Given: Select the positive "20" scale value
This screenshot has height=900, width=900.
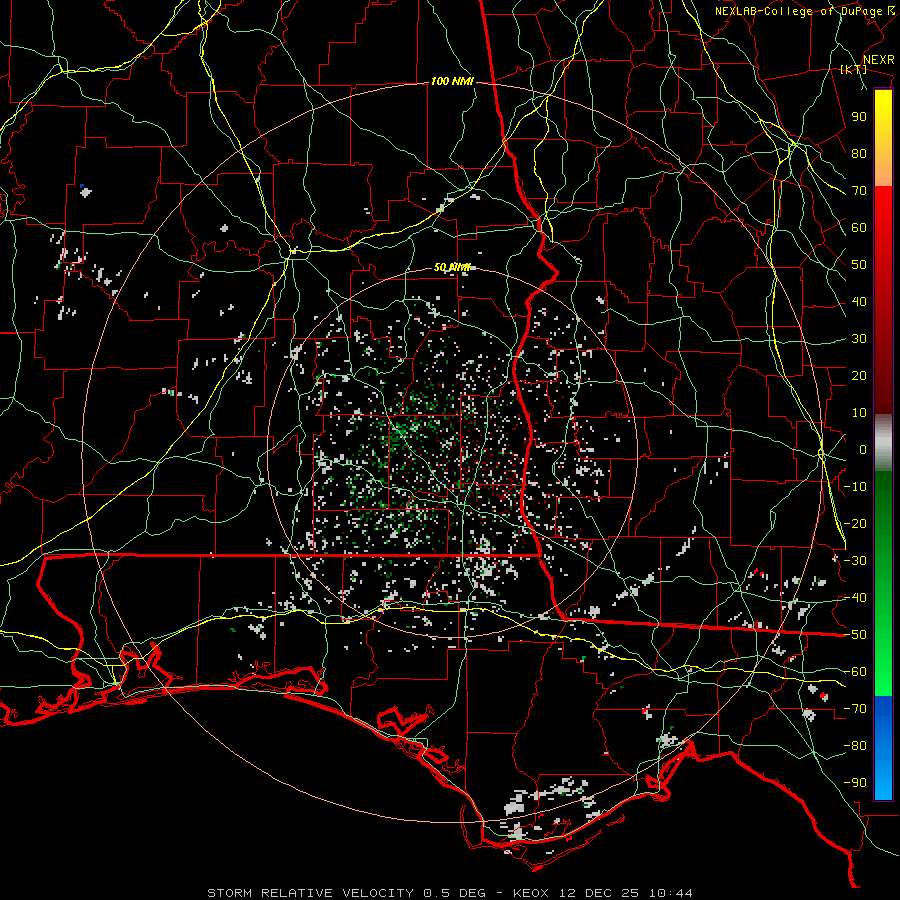Looking at the screenshot, I should (x=859, y=375).
